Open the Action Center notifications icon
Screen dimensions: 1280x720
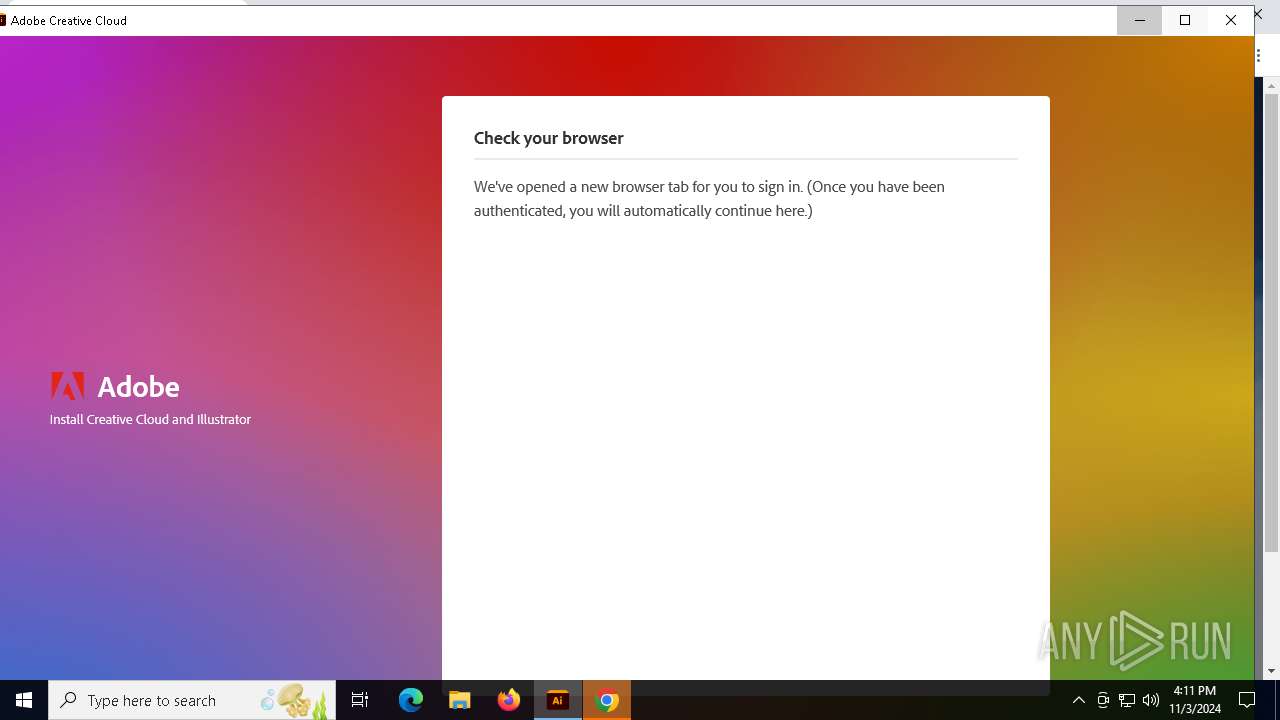pos(1247,700)
